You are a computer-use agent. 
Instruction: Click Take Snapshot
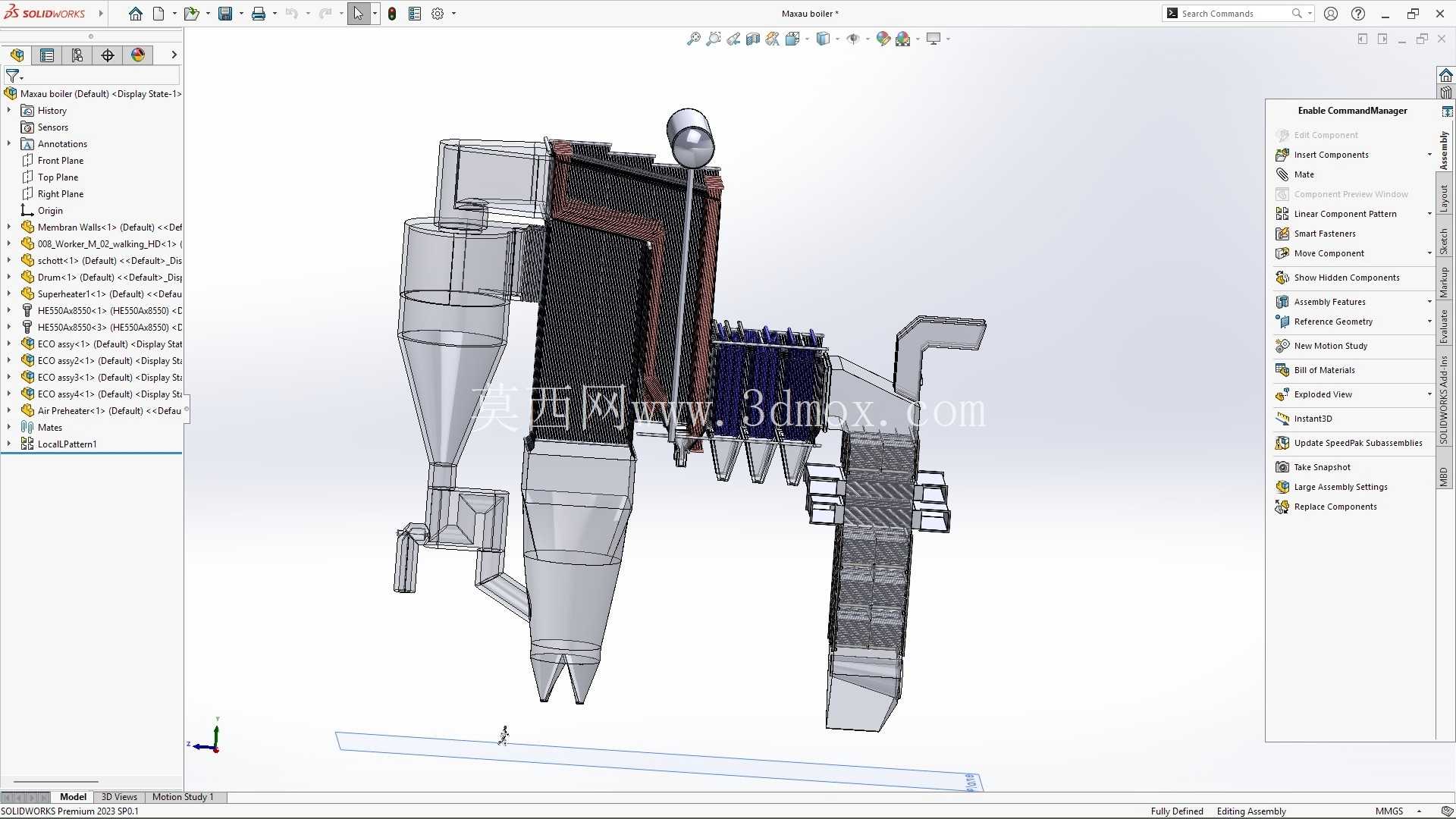click(x=1322, y=467)
